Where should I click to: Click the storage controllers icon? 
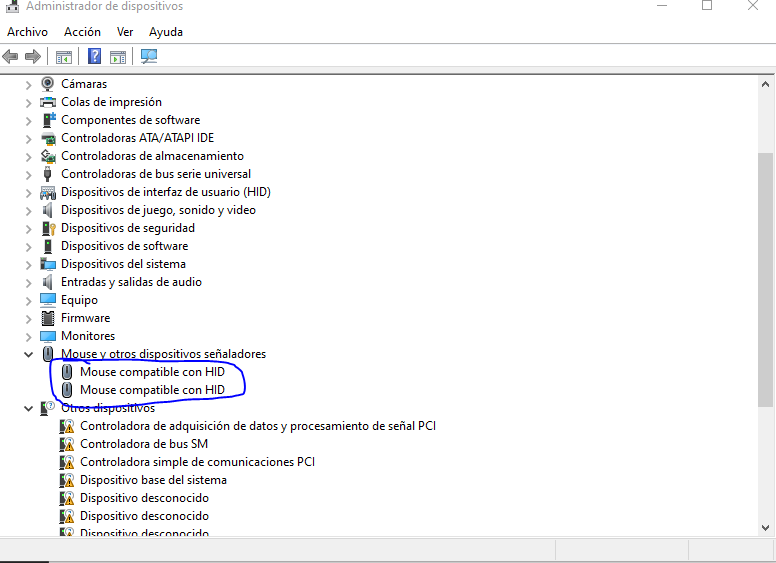point(48,156)
